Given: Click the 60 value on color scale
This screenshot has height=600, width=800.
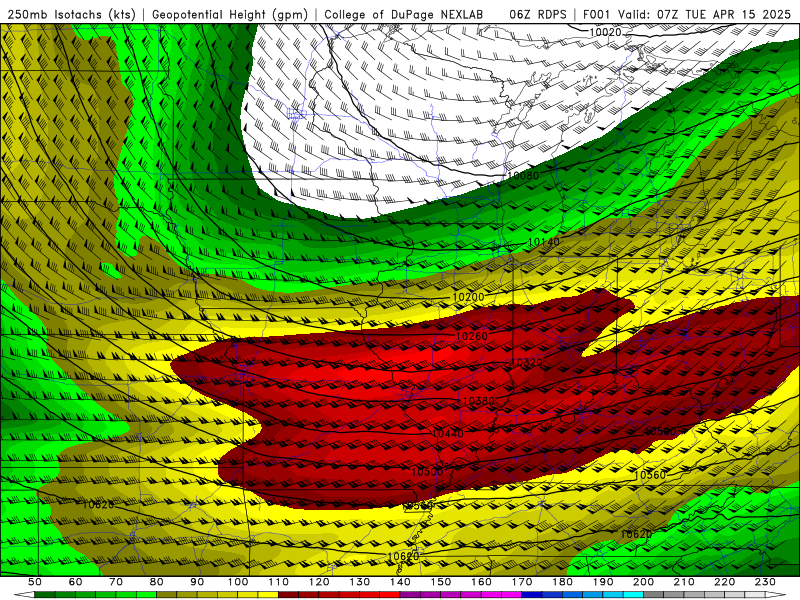Looking at the screenshot, I should (76, 582).
